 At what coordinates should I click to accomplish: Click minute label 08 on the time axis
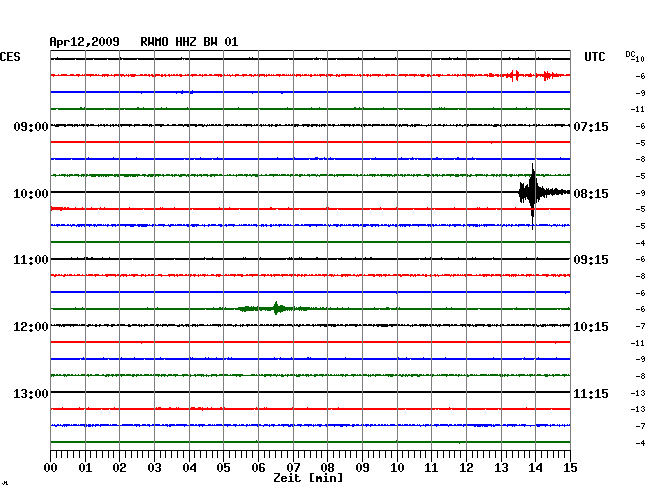(x=327, y=468)
